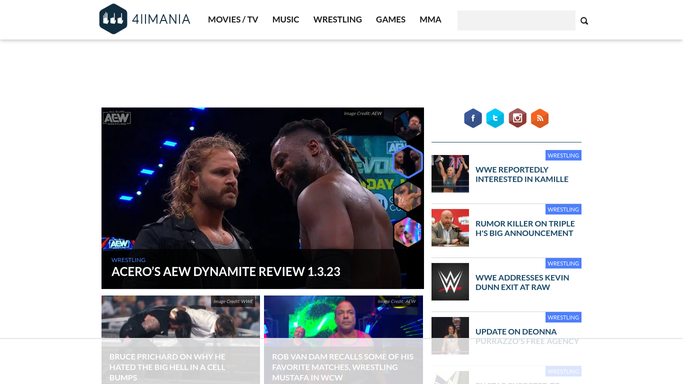This screenshot has height=384, width=683.
Task: Open the Instagram social icon
Action: 517,118
